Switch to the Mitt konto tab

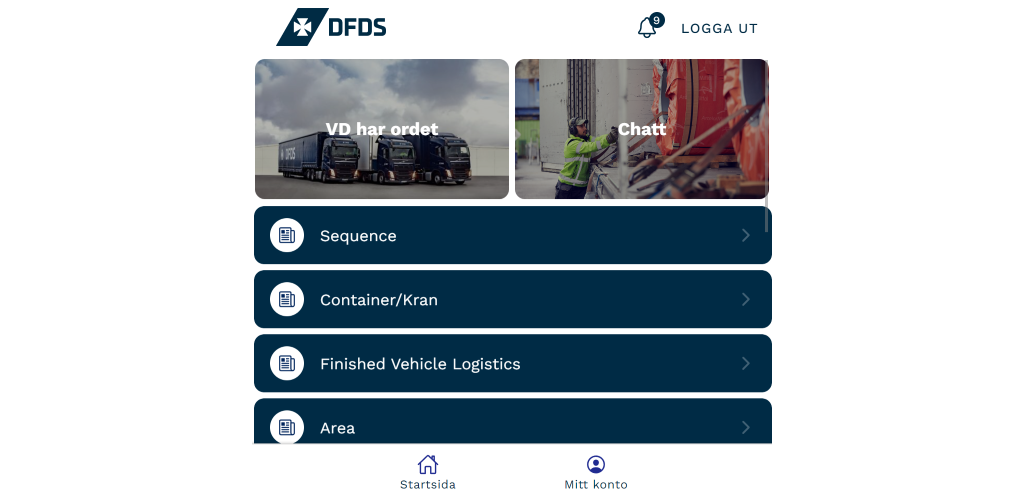596,473
